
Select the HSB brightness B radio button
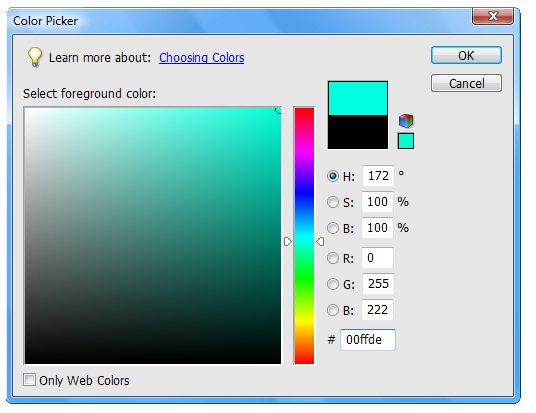tap(333, 228)
